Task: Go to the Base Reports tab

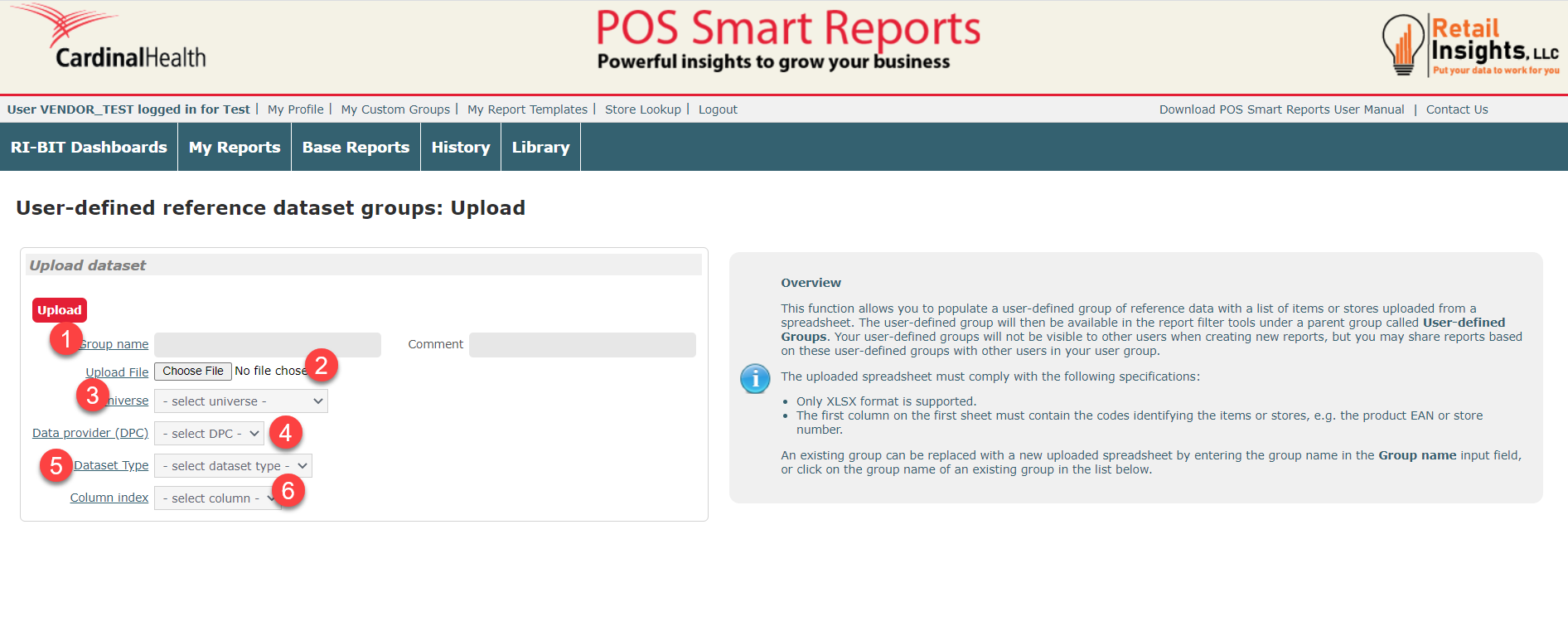Action: coord(356,148)
